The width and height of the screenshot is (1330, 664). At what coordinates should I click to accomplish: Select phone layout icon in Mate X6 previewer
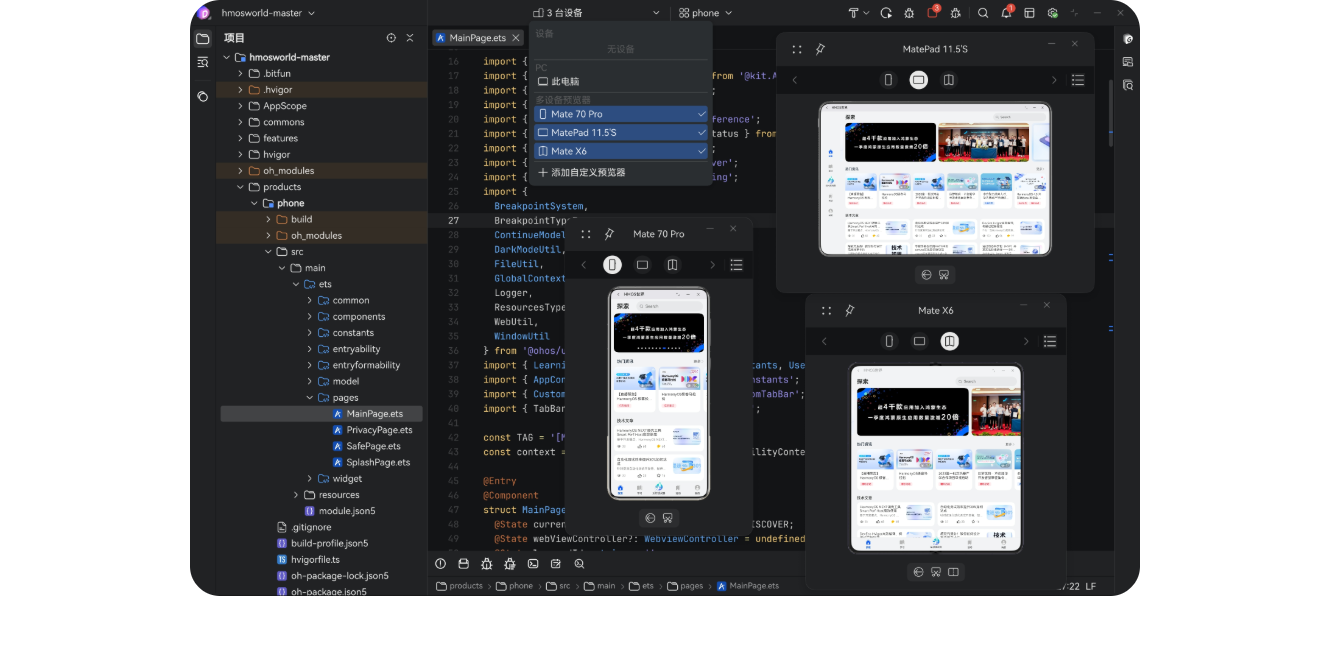tap(888, 341)
